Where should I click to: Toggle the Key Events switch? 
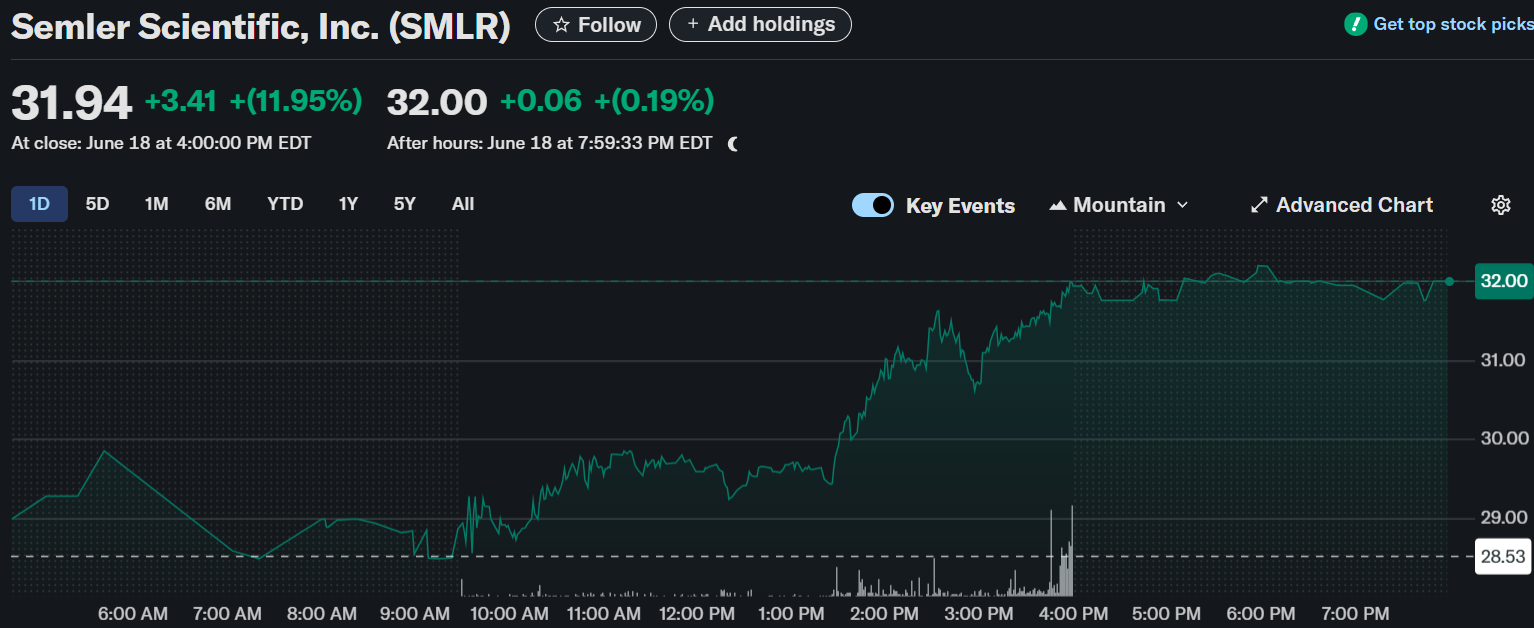tap(873, 205)
